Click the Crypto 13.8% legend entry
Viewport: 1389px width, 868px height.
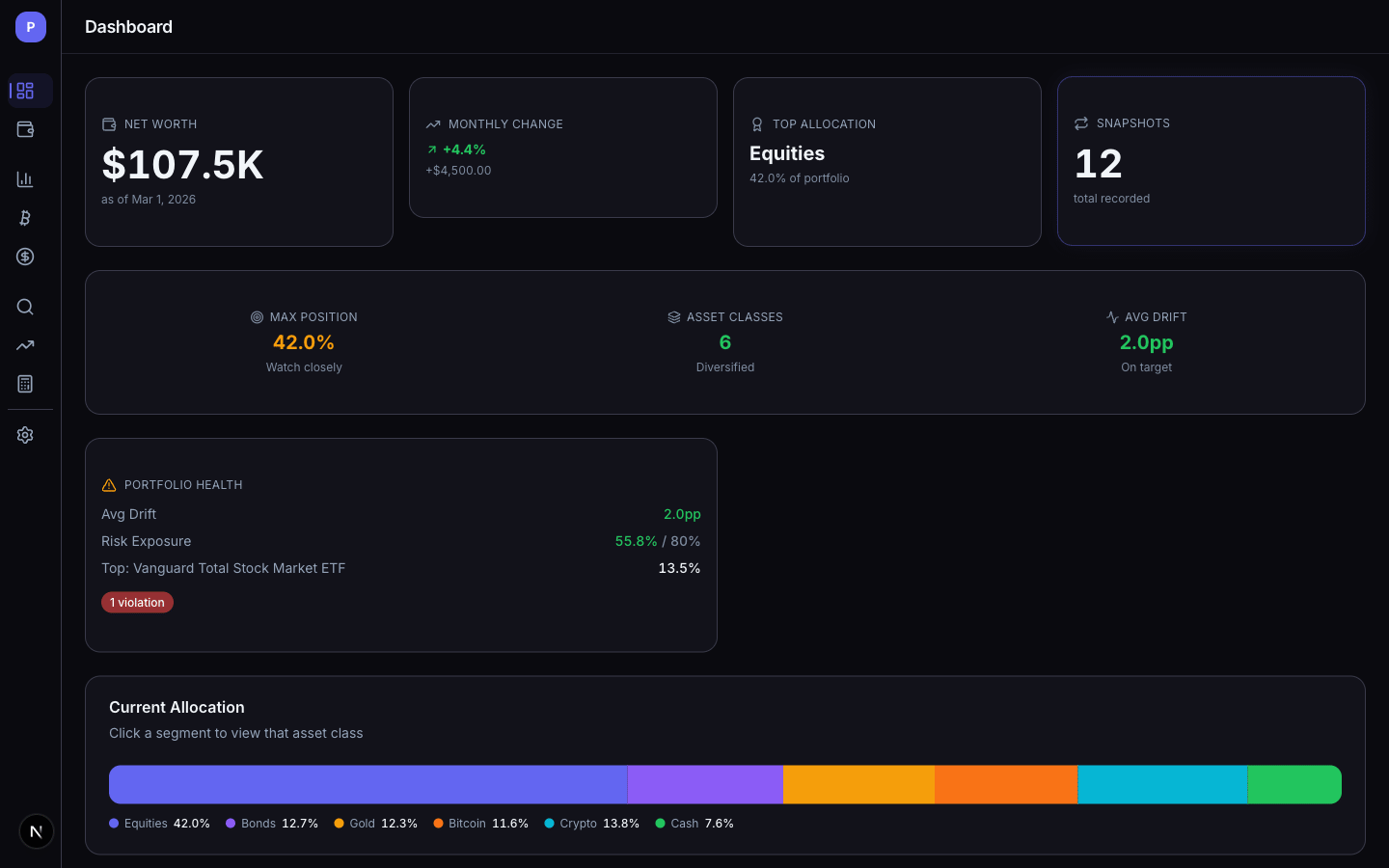coord(592,824)
